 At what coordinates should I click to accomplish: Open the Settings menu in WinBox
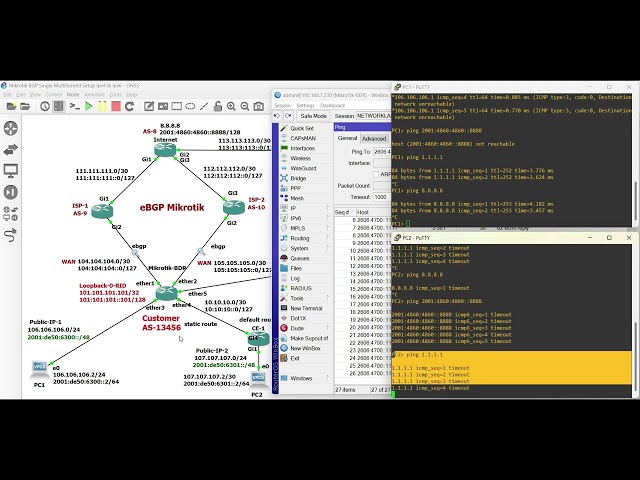305,106
